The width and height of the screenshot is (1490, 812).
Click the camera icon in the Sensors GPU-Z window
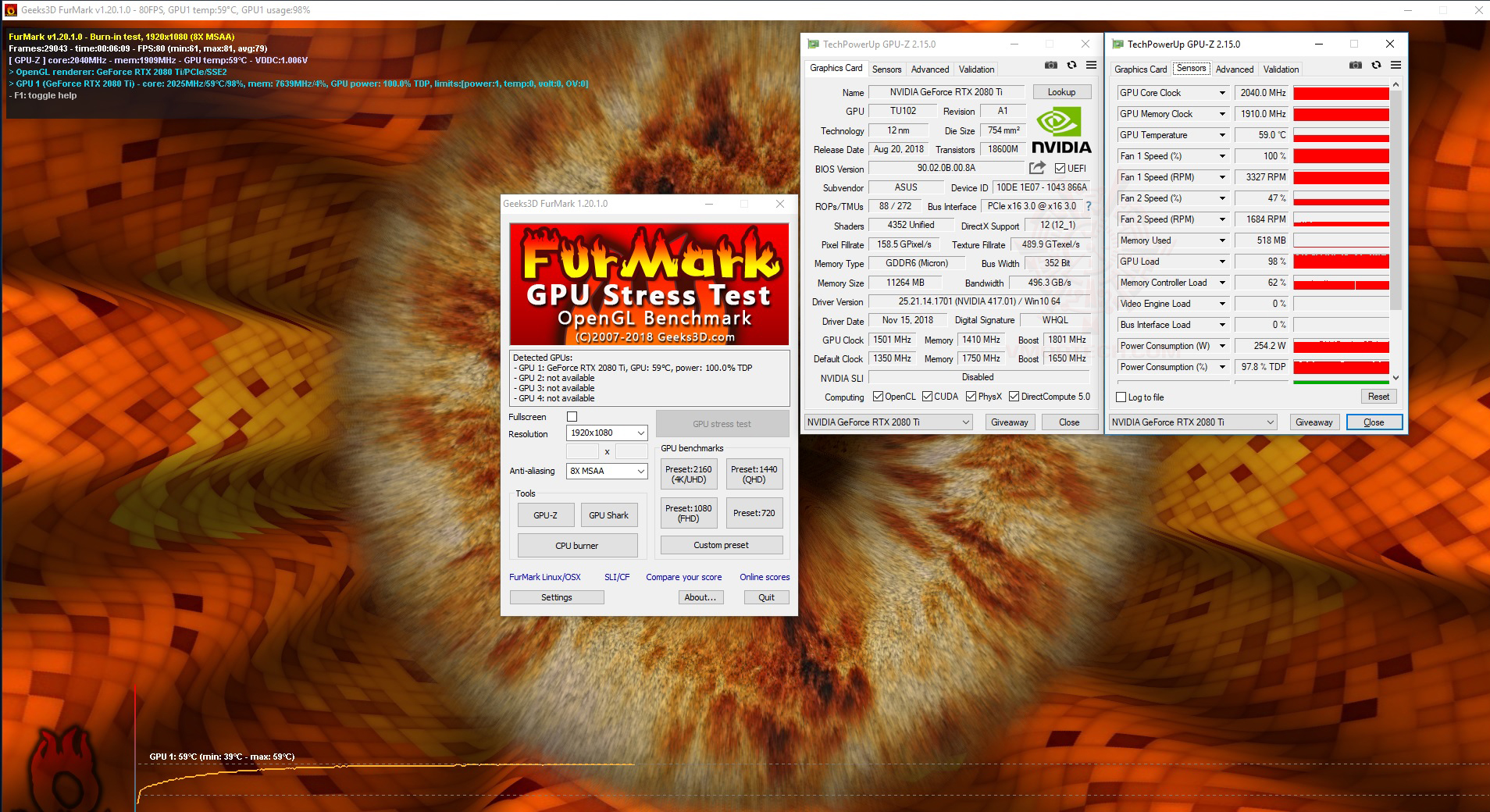point(1356,66)
